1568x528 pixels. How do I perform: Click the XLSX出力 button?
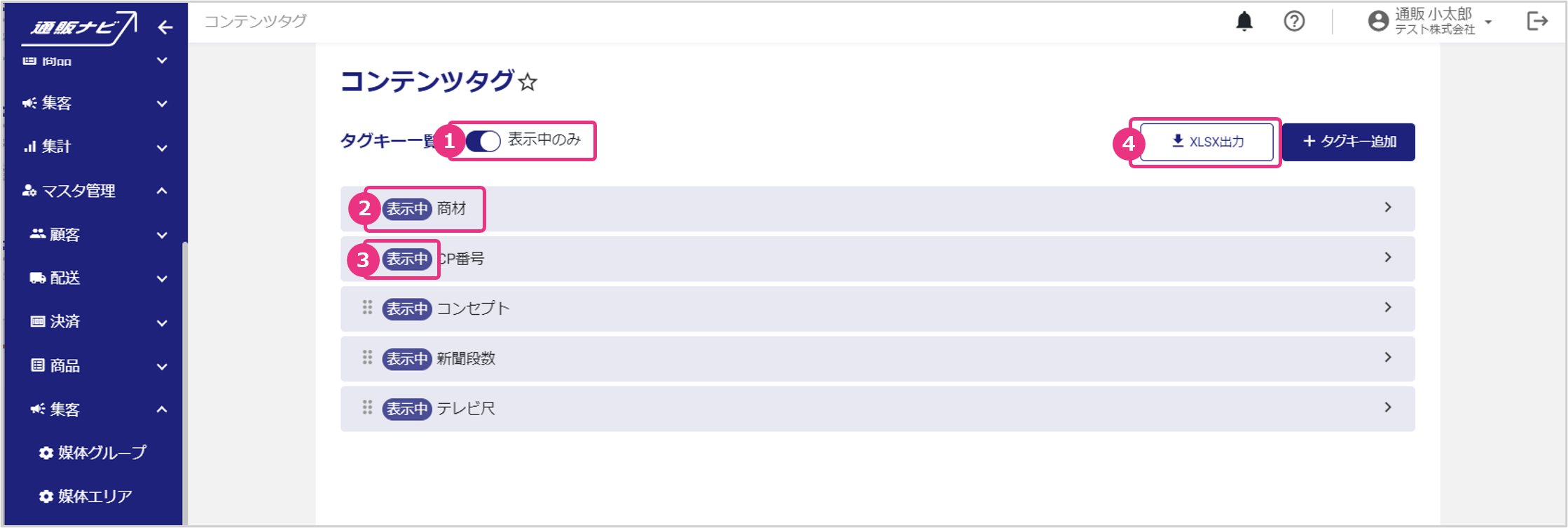[x=1206, y=142]
